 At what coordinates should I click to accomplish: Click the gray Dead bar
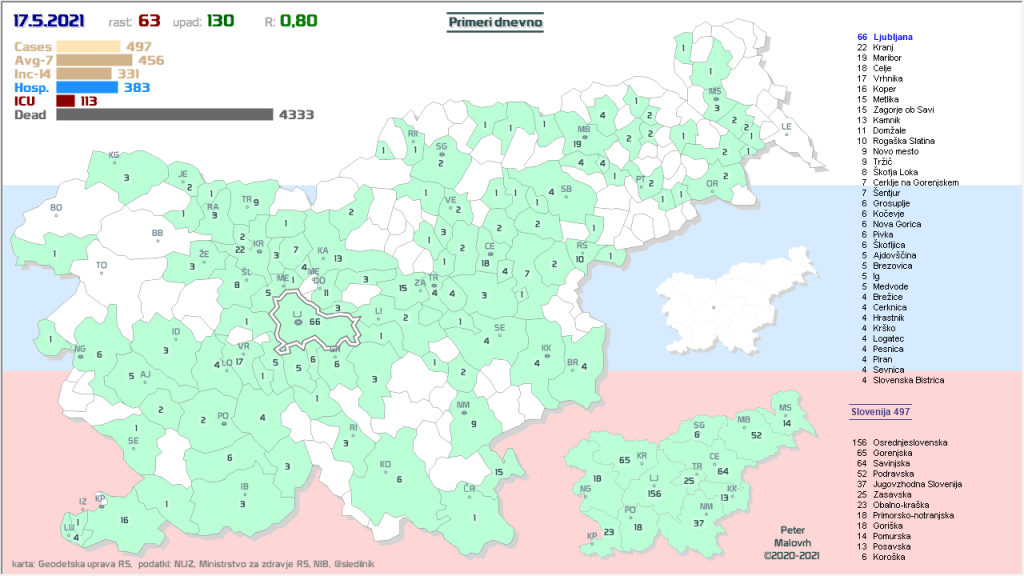pos(164,115)
